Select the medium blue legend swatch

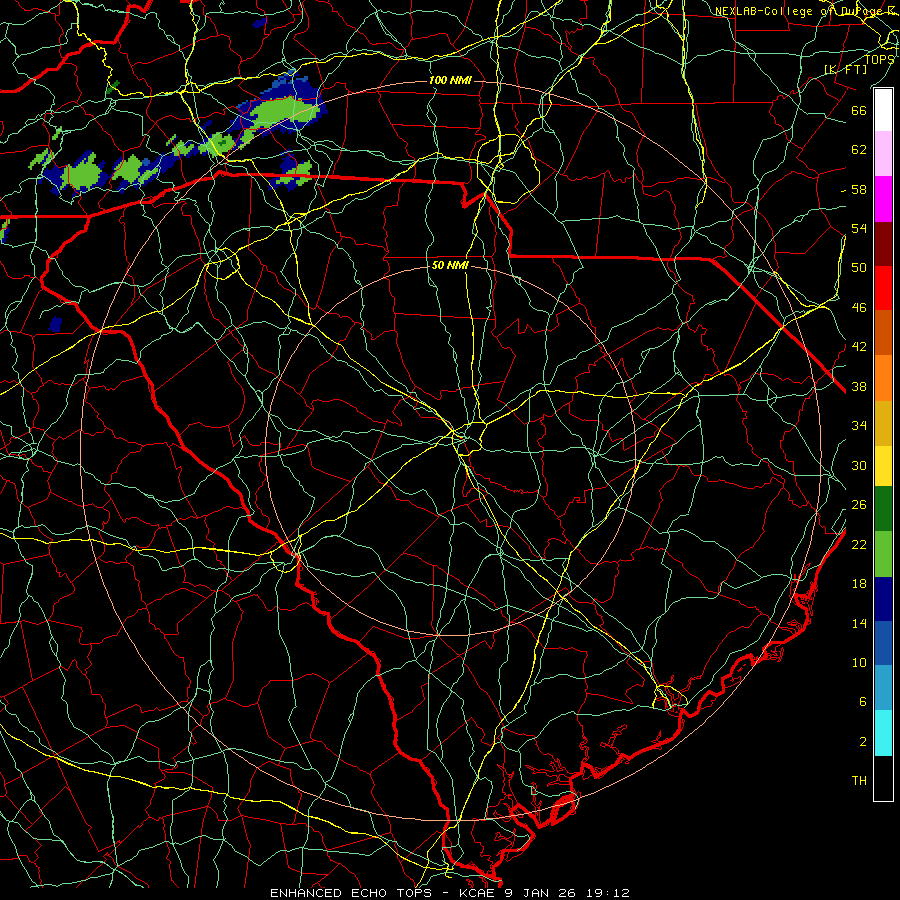click(883, 643)
